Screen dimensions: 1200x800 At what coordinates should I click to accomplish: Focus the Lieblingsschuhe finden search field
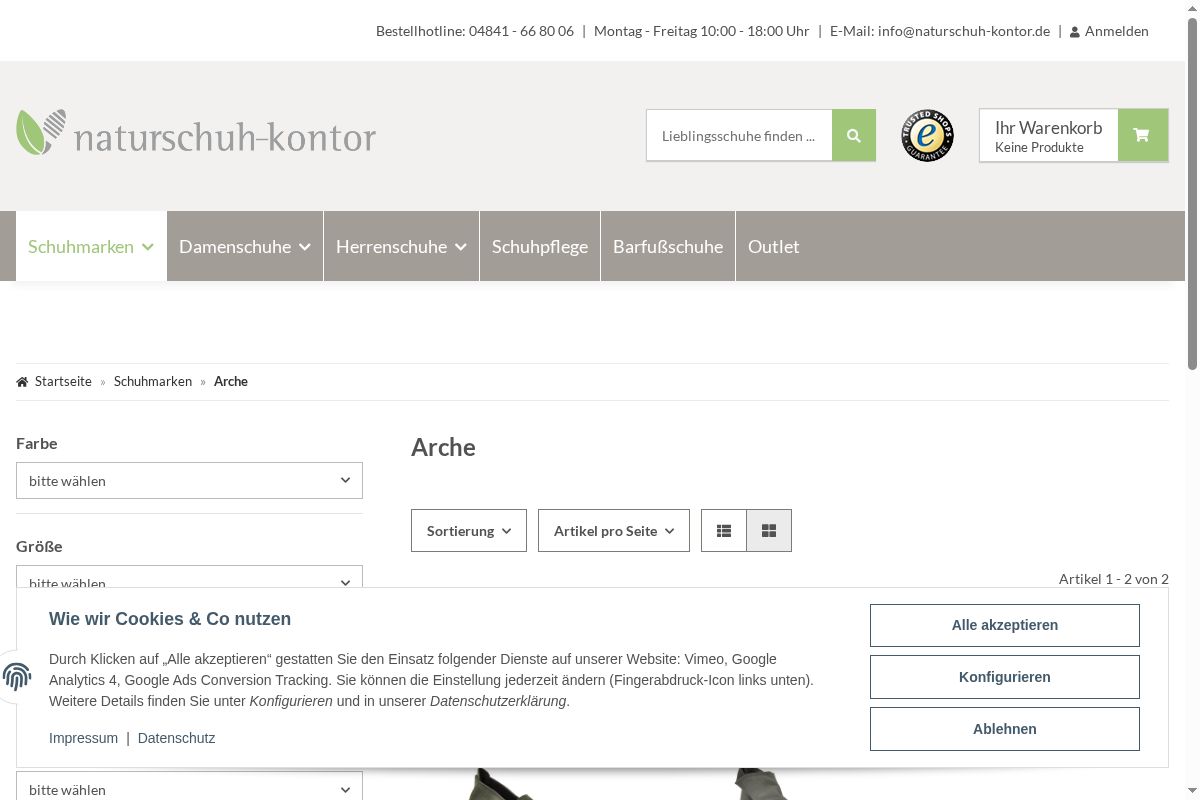(739, 136)
